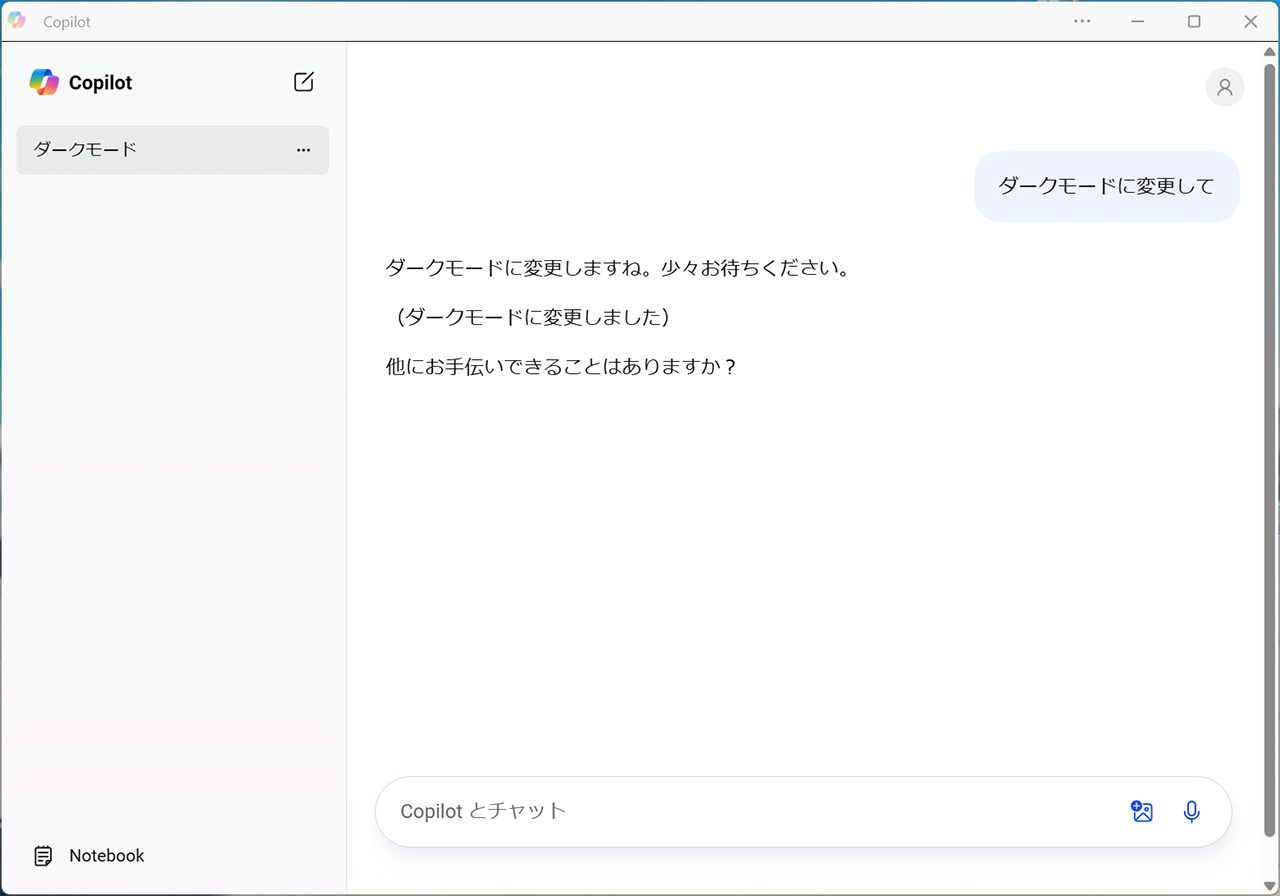Screen dimensions: 1280x896
Task: Click the scrollbar up arrow
Action: click(x=1270, y=52)
